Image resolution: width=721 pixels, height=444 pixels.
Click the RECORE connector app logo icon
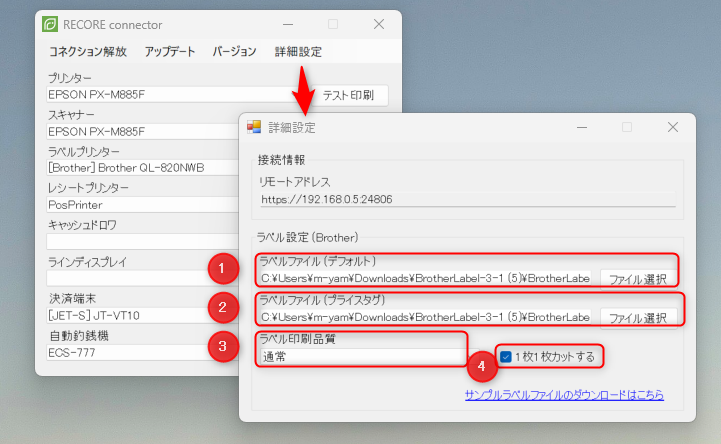50,24
